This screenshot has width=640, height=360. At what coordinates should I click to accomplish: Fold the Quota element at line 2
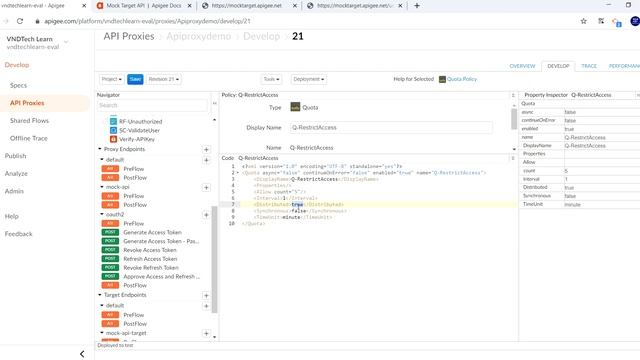click(x=238, y=173)
